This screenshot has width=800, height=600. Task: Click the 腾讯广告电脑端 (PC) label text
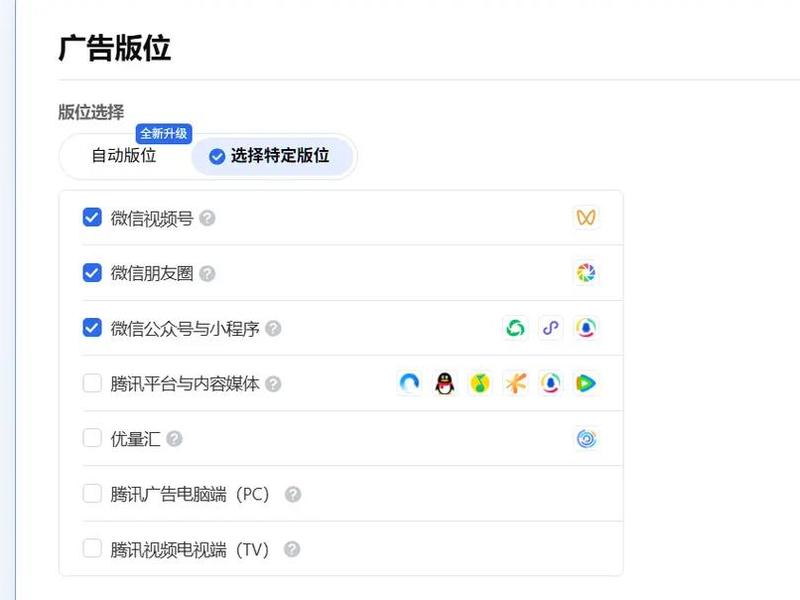(x=190, y=494)
